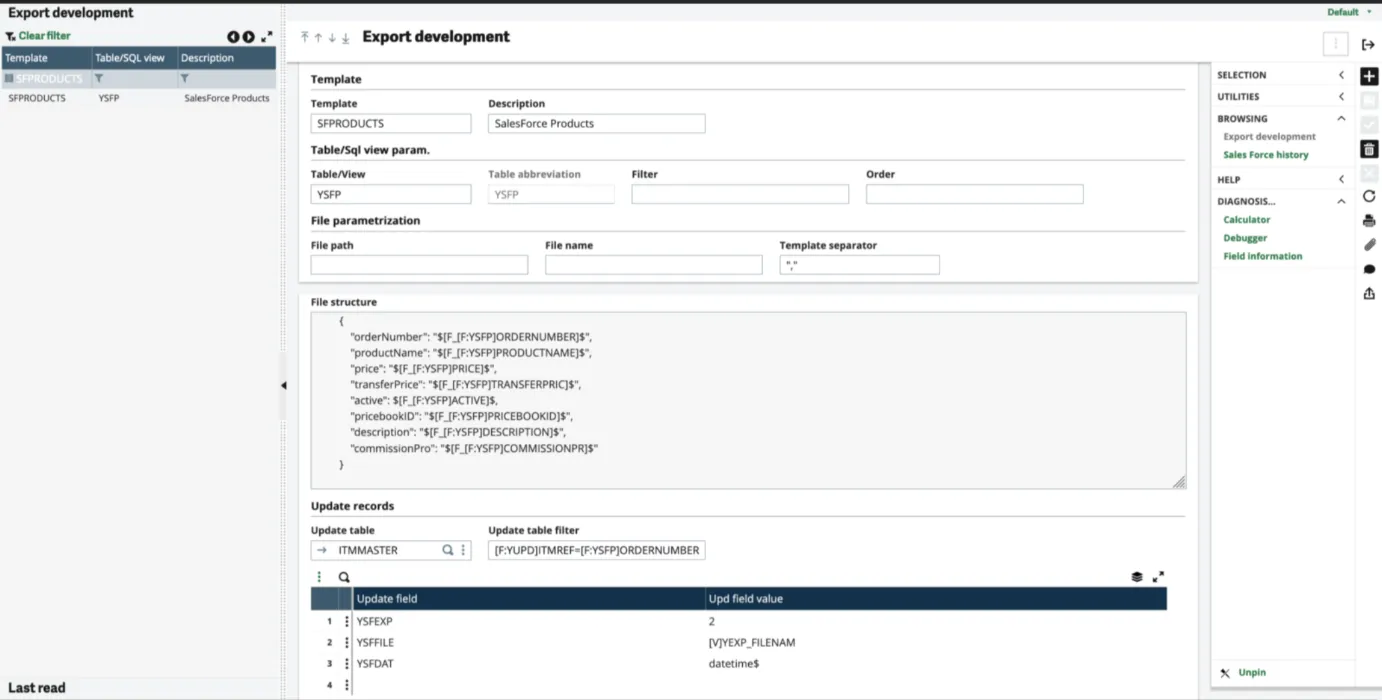Open the Default dropdown at top right
The height and width of the screenshot is (700, 1382).
pyautogui.click(x=1349, y=12)
